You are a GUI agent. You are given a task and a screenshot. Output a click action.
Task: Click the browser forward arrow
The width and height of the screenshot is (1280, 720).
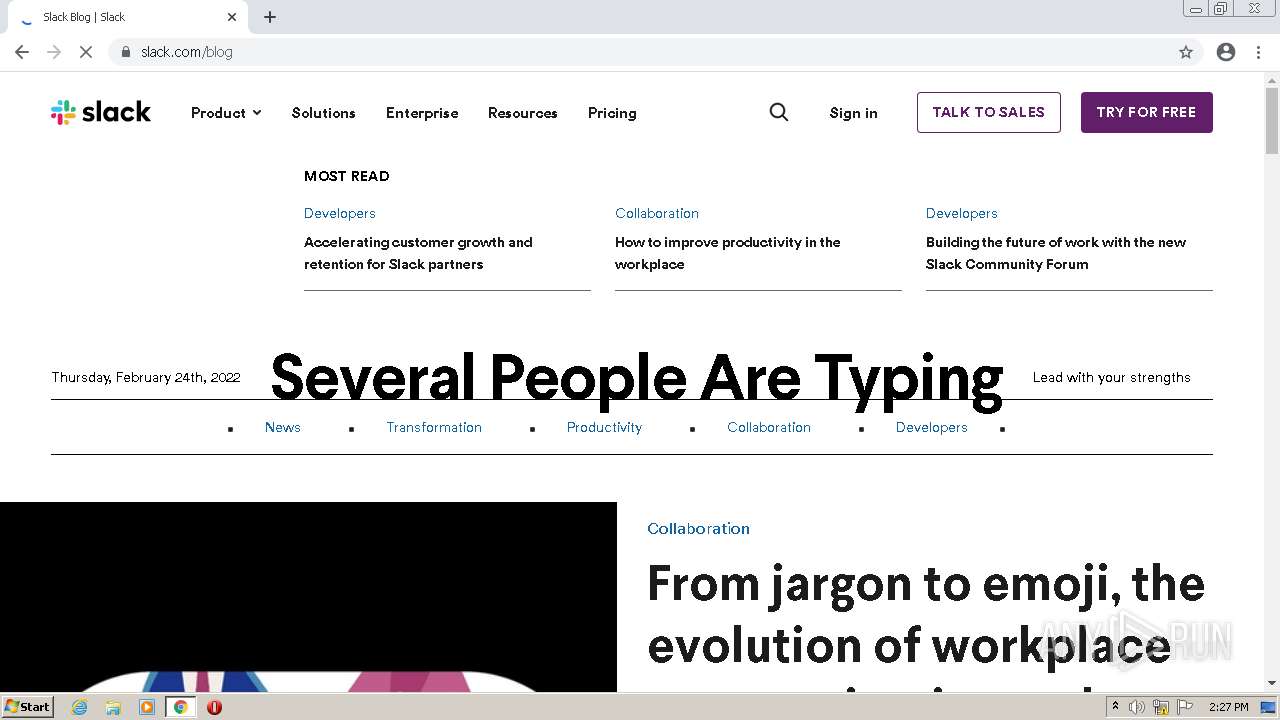54,52
